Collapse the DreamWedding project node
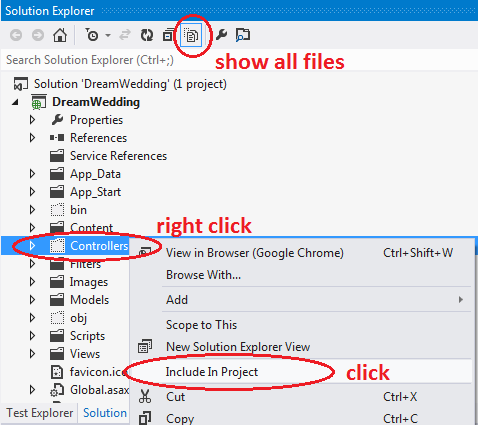The image size is (478, 425). 15,102
